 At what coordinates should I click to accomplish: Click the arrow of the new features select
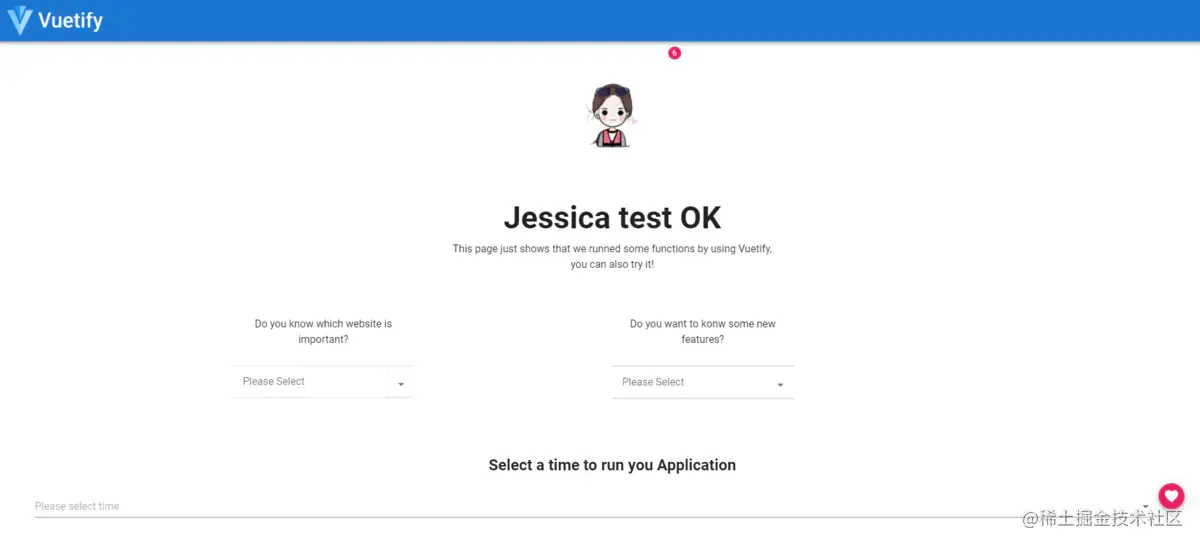[x=781, y=385]
